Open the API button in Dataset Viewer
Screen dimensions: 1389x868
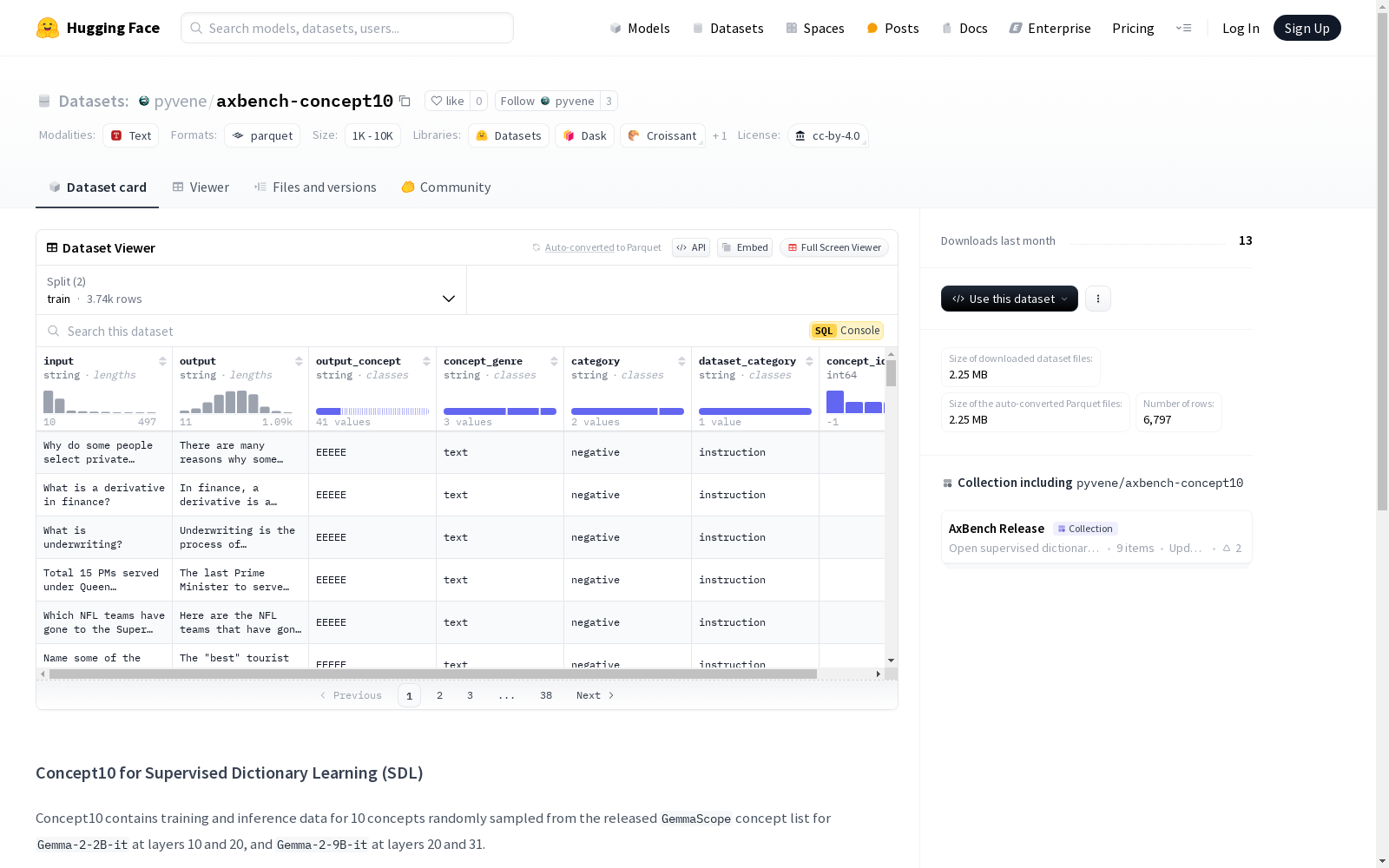click(691, 247)
